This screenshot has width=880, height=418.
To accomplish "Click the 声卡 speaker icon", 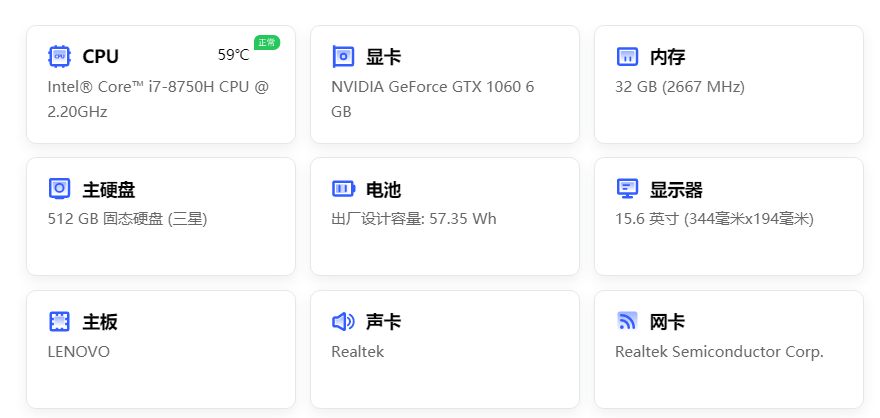I will [343, 321].
